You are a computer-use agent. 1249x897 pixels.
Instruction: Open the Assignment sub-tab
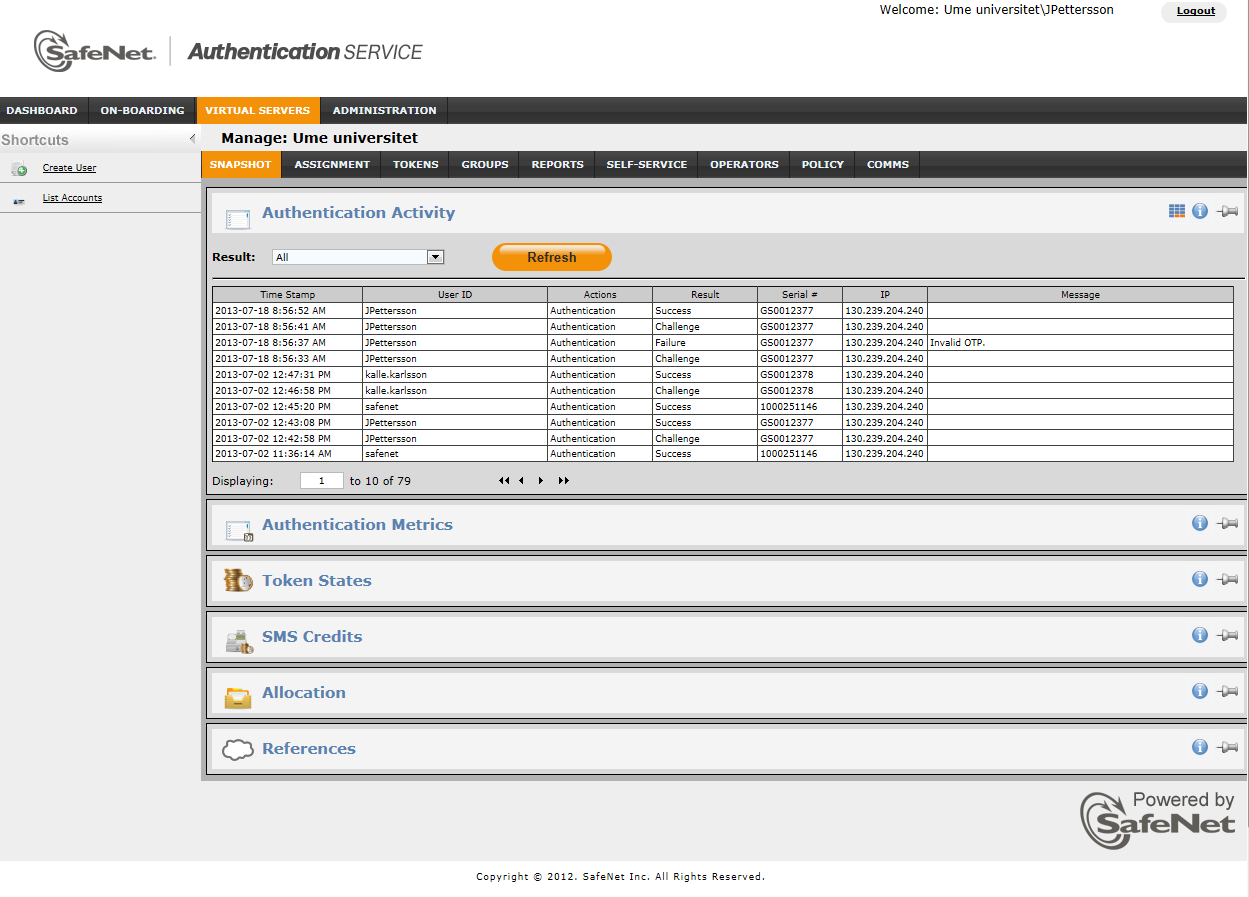tap(332, 164)
